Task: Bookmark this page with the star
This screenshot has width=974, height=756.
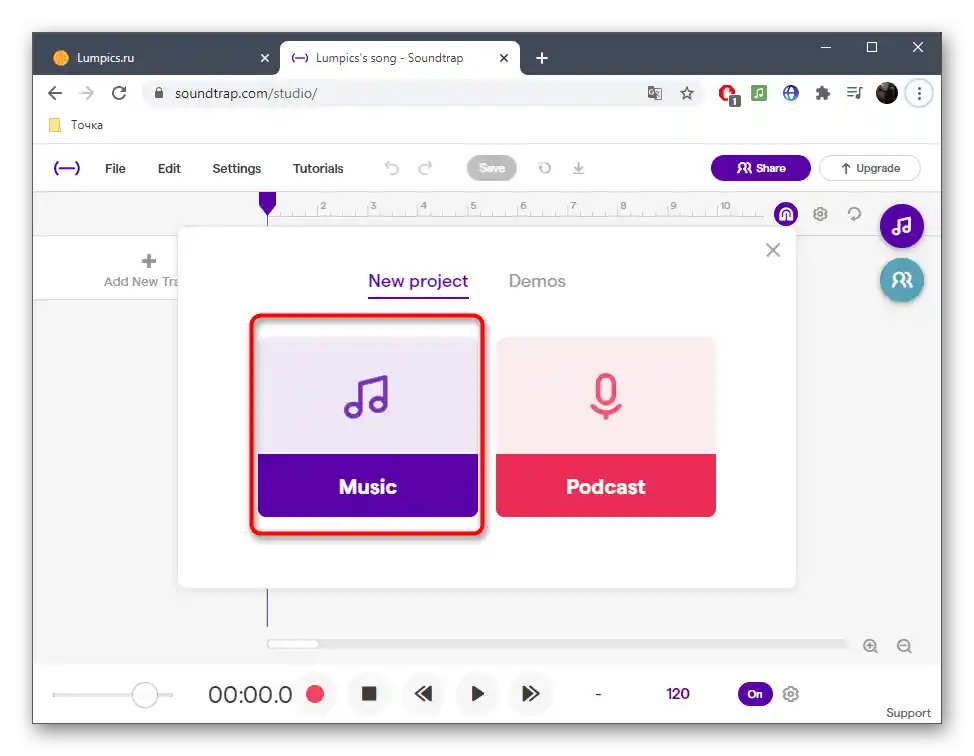Action: 686,93
